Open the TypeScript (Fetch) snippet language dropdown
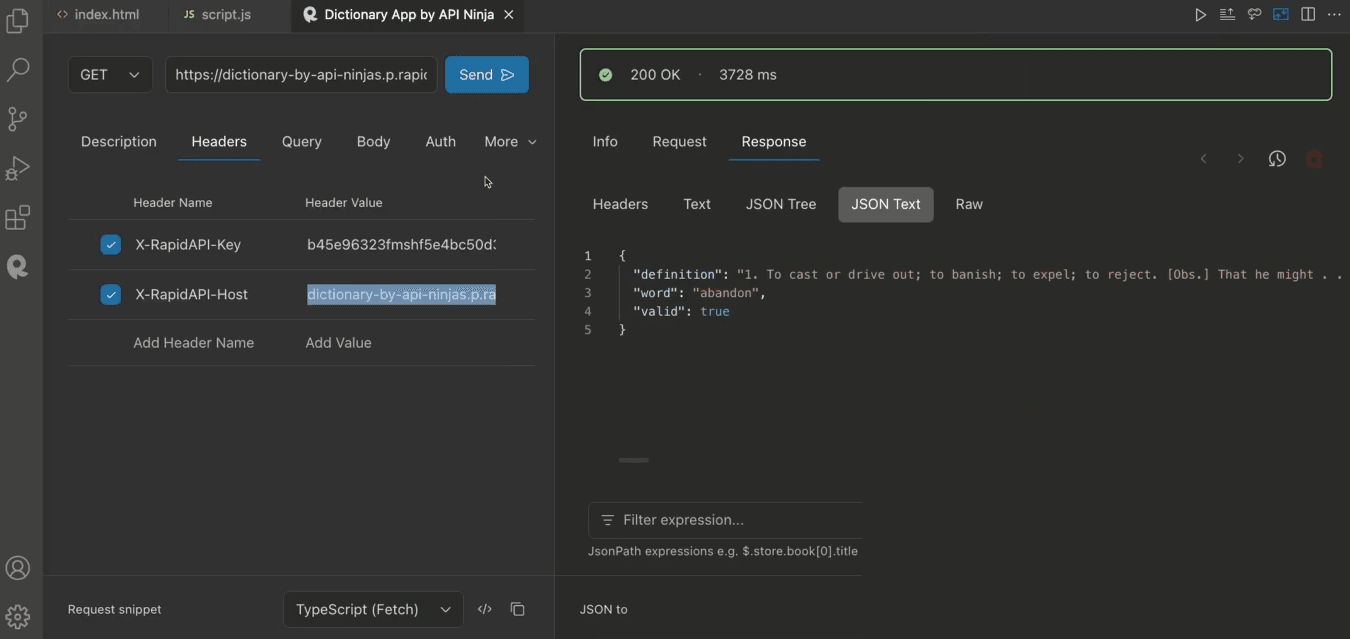This screenshot has width=1350, height=639. tap(373, 609)
